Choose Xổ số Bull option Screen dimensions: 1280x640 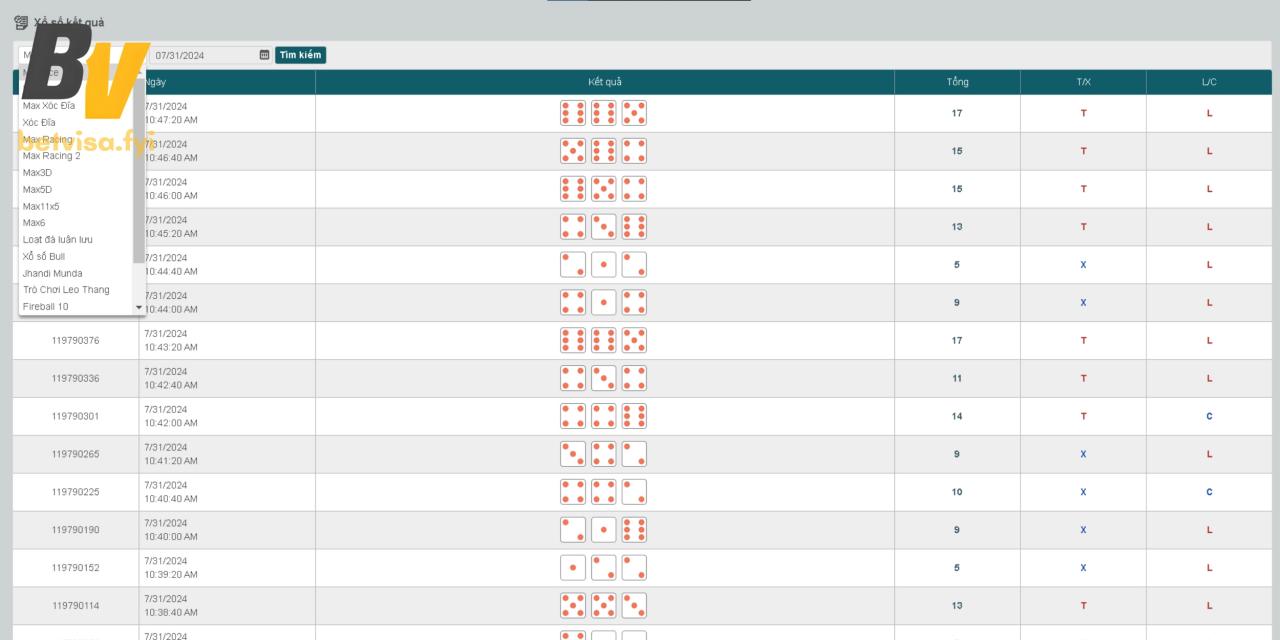44,257
